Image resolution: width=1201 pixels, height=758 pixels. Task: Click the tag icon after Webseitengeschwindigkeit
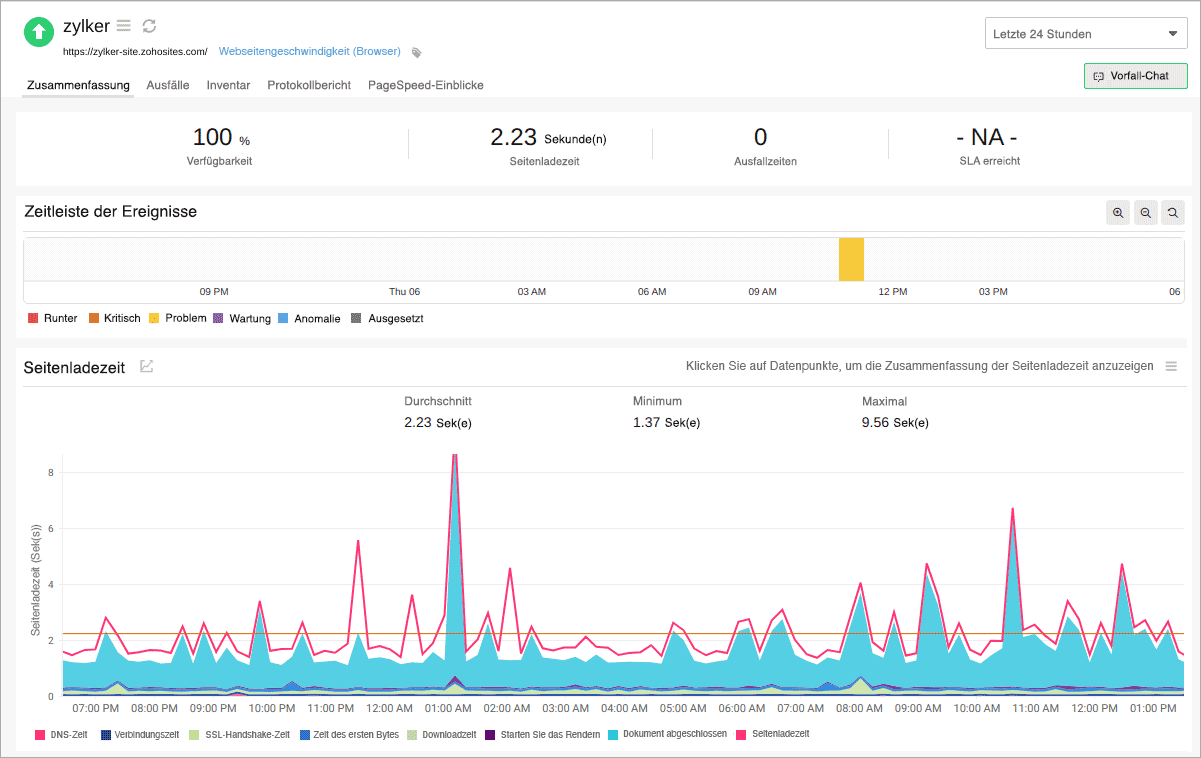point(417,52)
